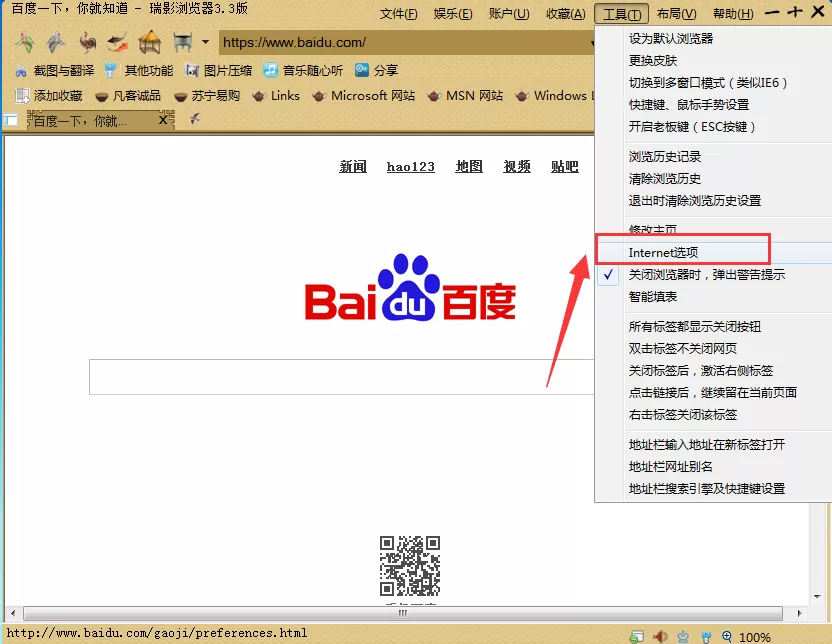Click the blue icon beside 其他功能
This screenshot has height=644, width=832.
(x=110, y=71)
